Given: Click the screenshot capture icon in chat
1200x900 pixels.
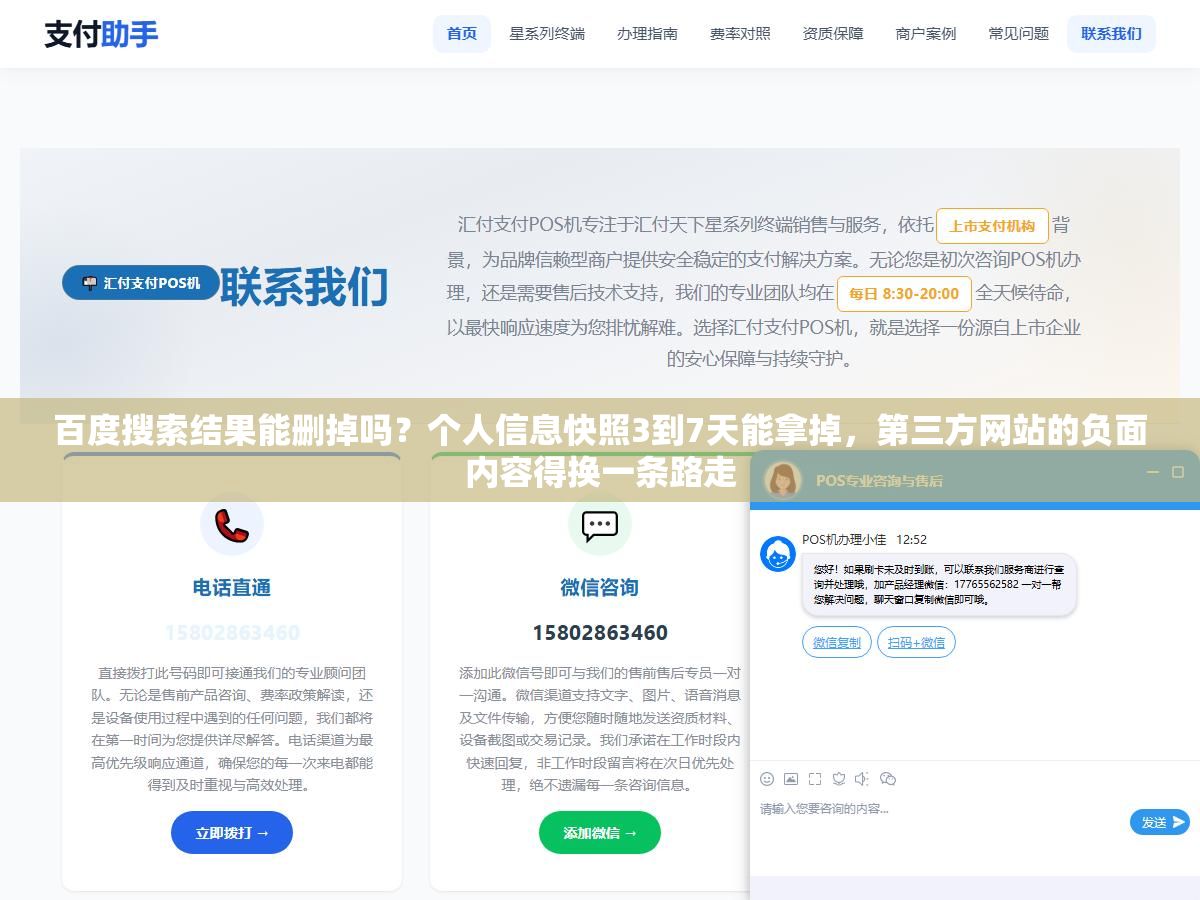Looking at the screenshot, I should click(x=815, y=778).
